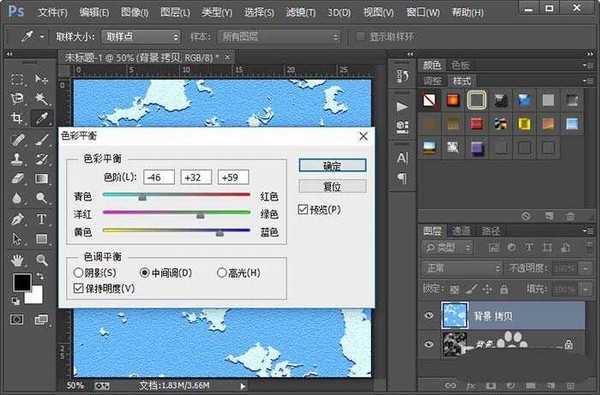Open the 文件(F) menu
Screen dimensions: 600x395
(x=53, y=12)
